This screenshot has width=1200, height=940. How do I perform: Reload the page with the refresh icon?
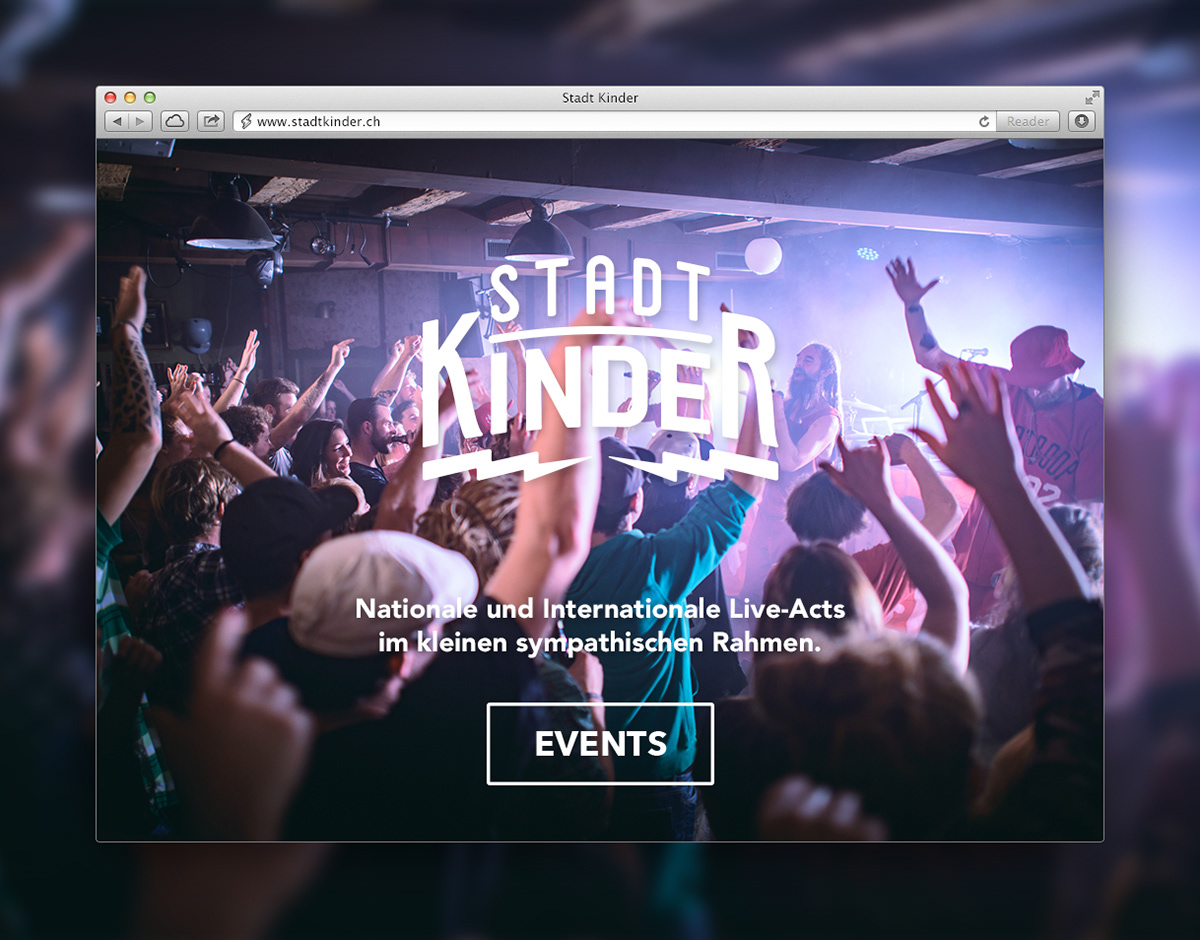[984, 122]
